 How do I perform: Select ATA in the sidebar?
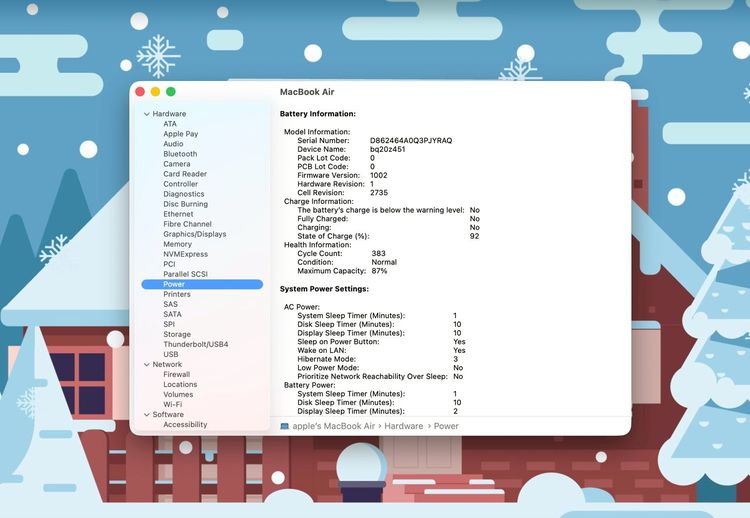[170, 124]
